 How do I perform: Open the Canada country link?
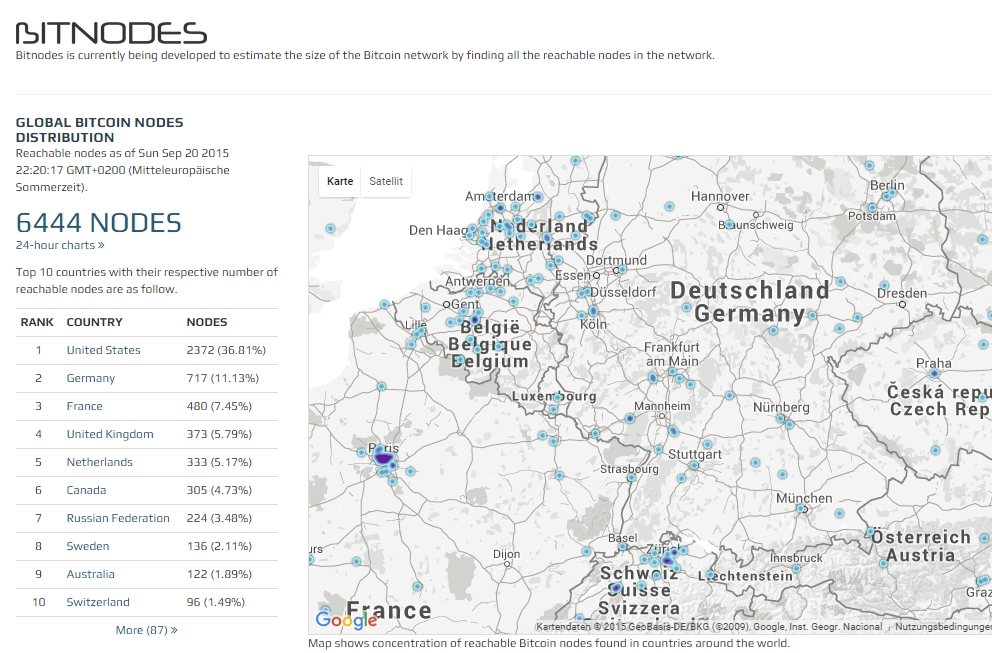click(x=87, y=490)
